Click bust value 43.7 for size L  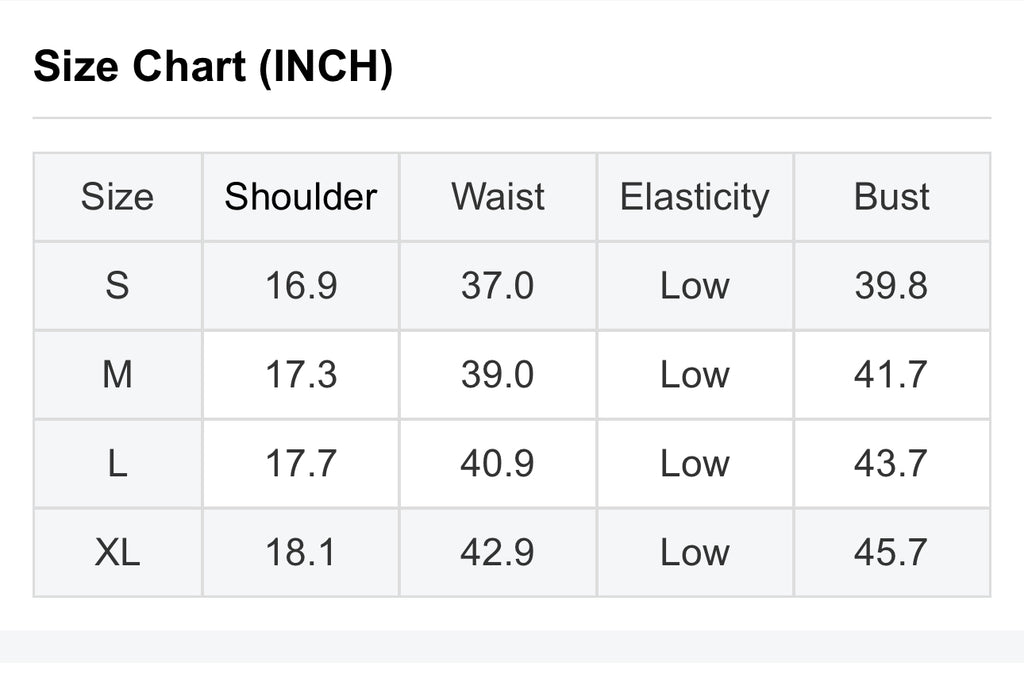coord(891,464)
